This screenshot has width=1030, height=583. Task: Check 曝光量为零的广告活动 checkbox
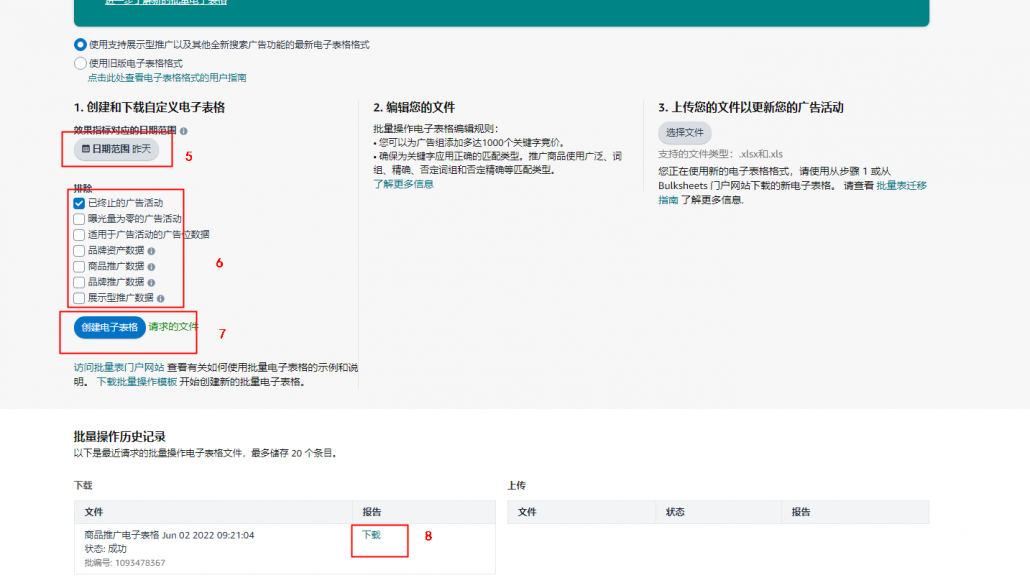click(79, 219)
